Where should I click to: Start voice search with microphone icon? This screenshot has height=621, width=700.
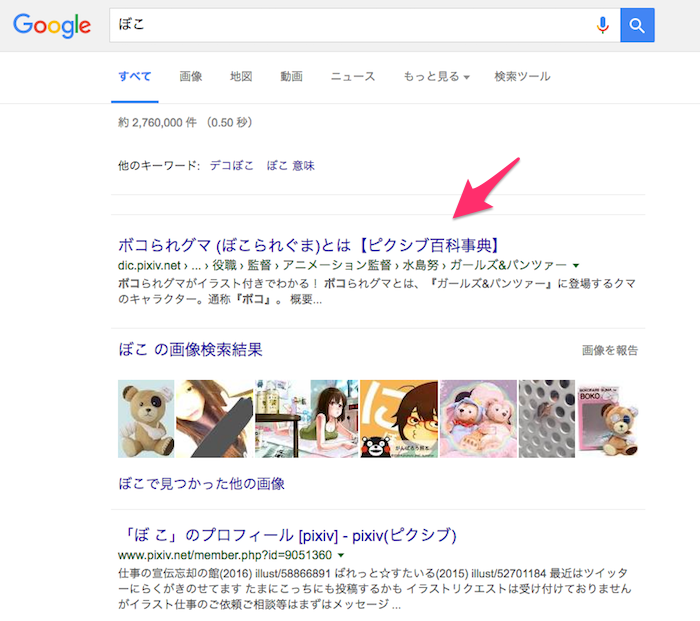603,25
